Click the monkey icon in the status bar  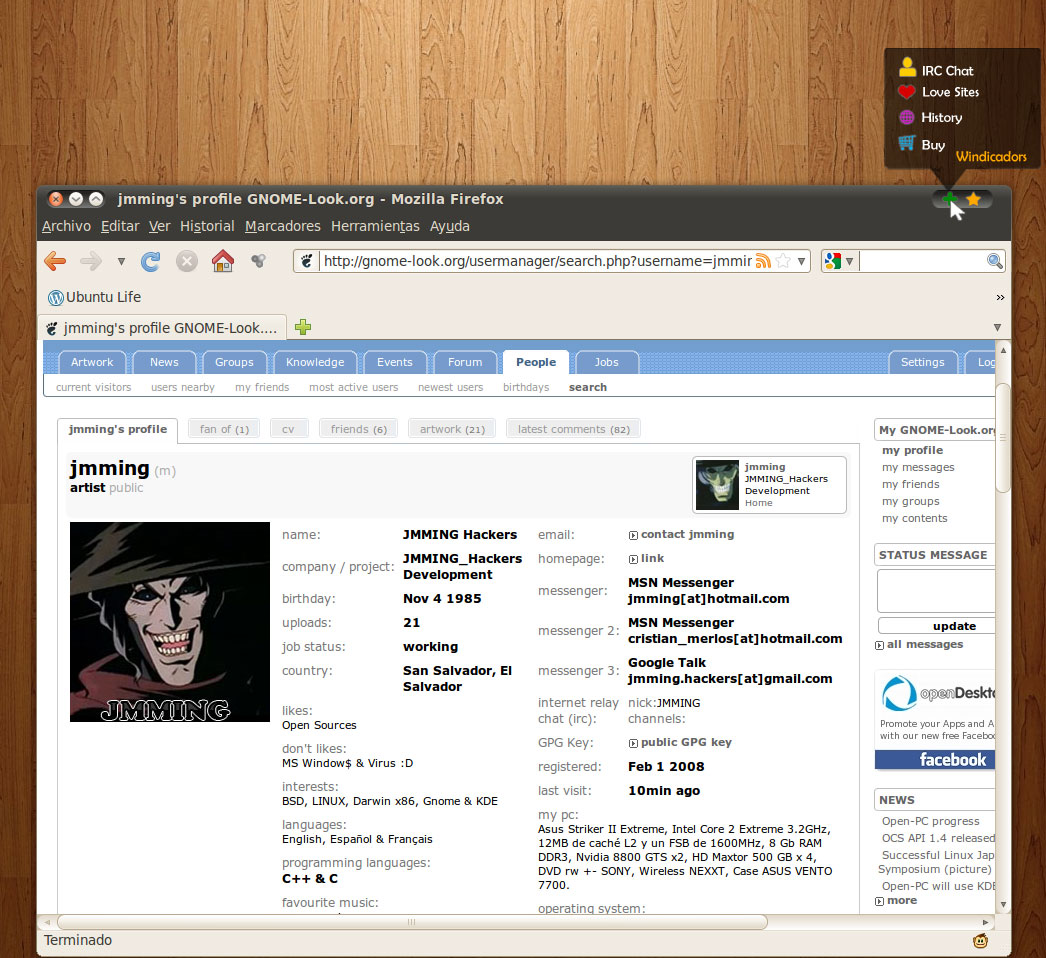click(x=980, y=941)
